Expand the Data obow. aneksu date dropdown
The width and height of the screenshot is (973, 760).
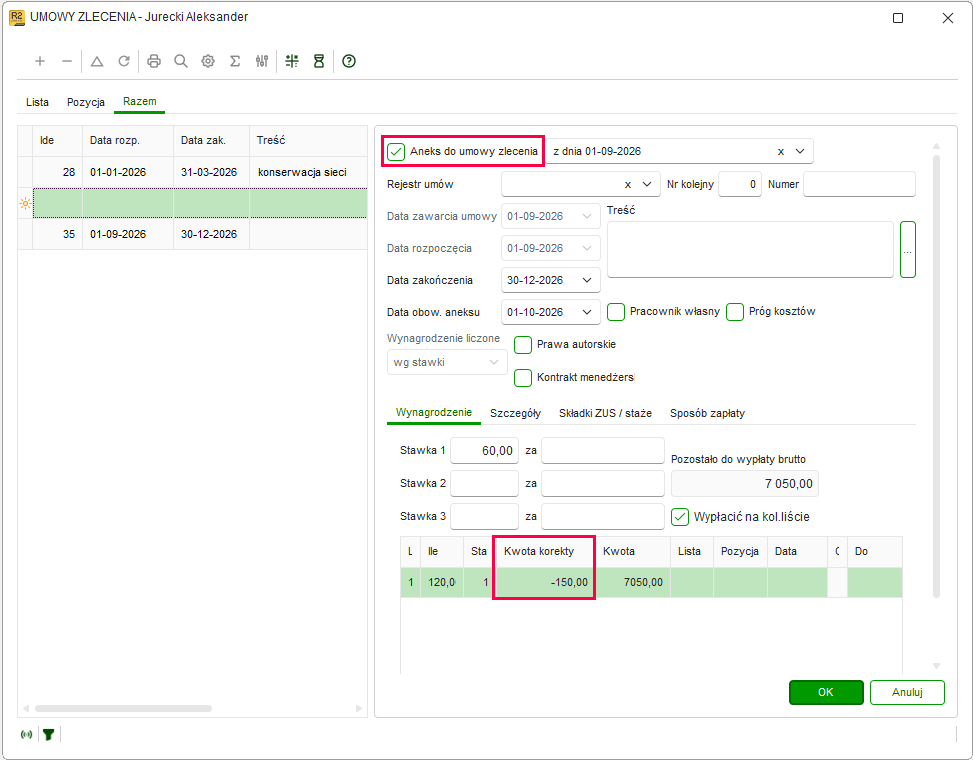coord(586,312)
